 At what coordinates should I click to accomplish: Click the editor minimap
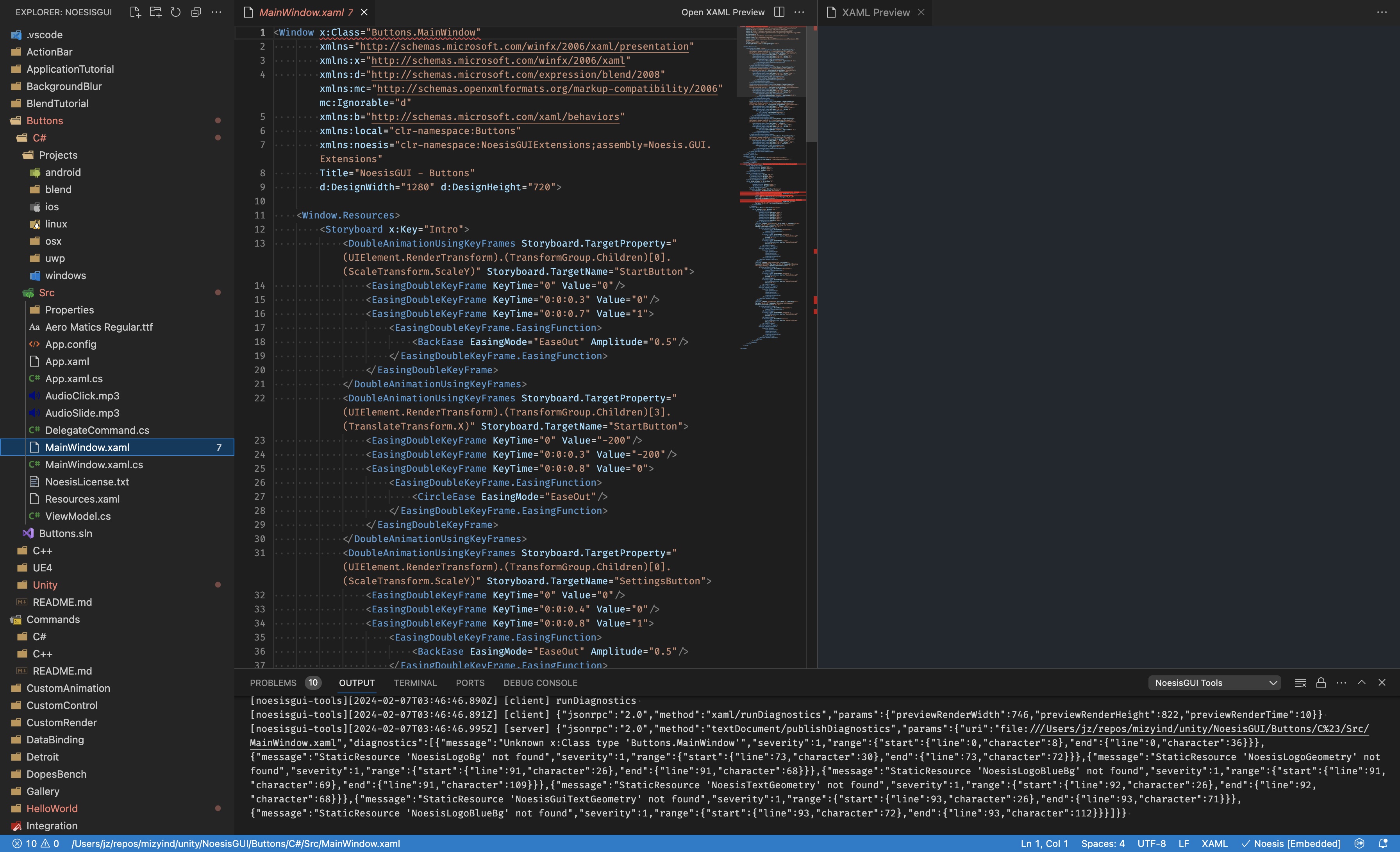(771, 188)
